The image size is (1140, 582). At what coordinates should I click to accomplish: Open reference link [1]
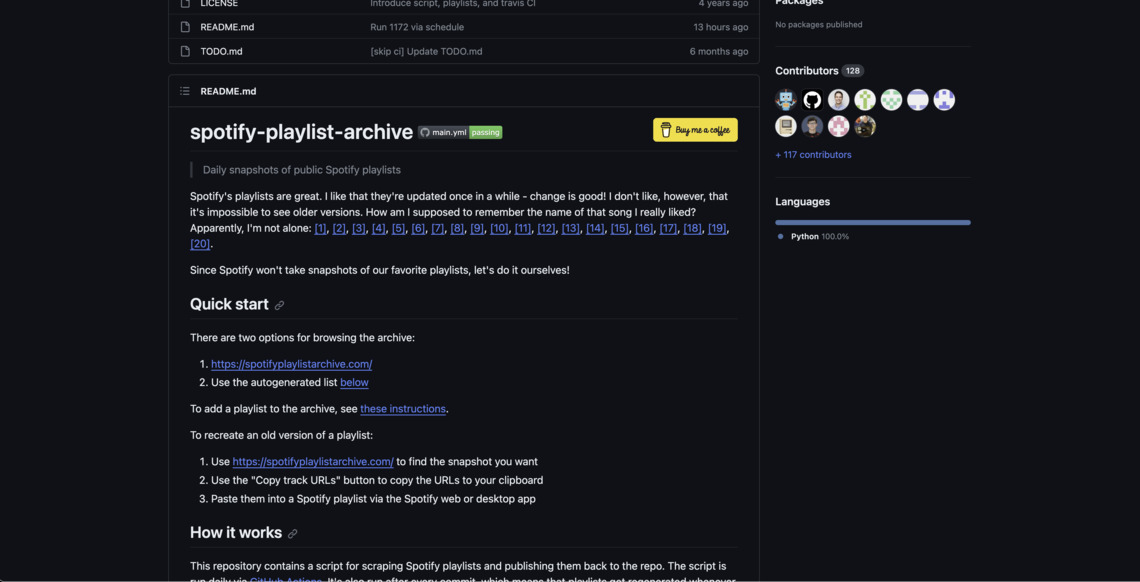tap(320, 229)
